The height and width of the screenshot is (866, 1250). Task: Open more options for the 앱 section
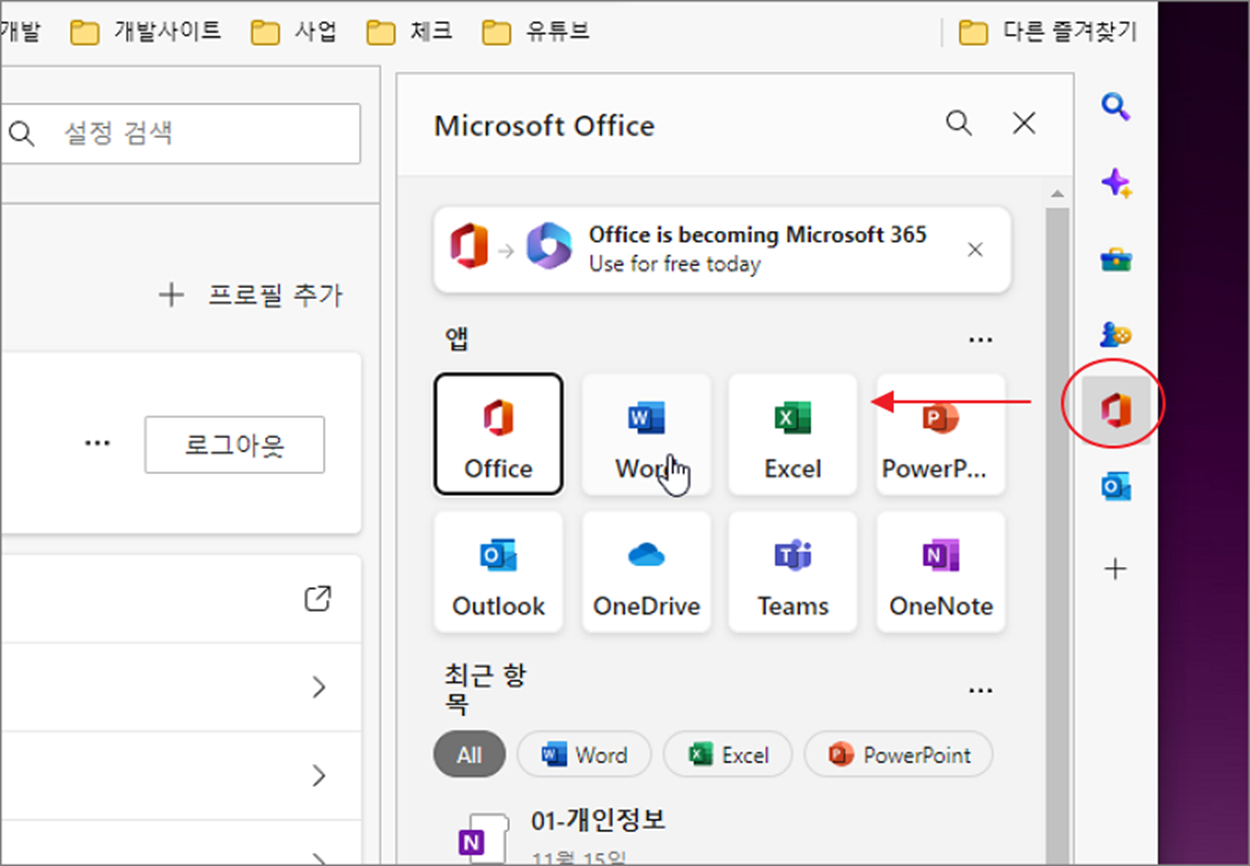point(981,340)
